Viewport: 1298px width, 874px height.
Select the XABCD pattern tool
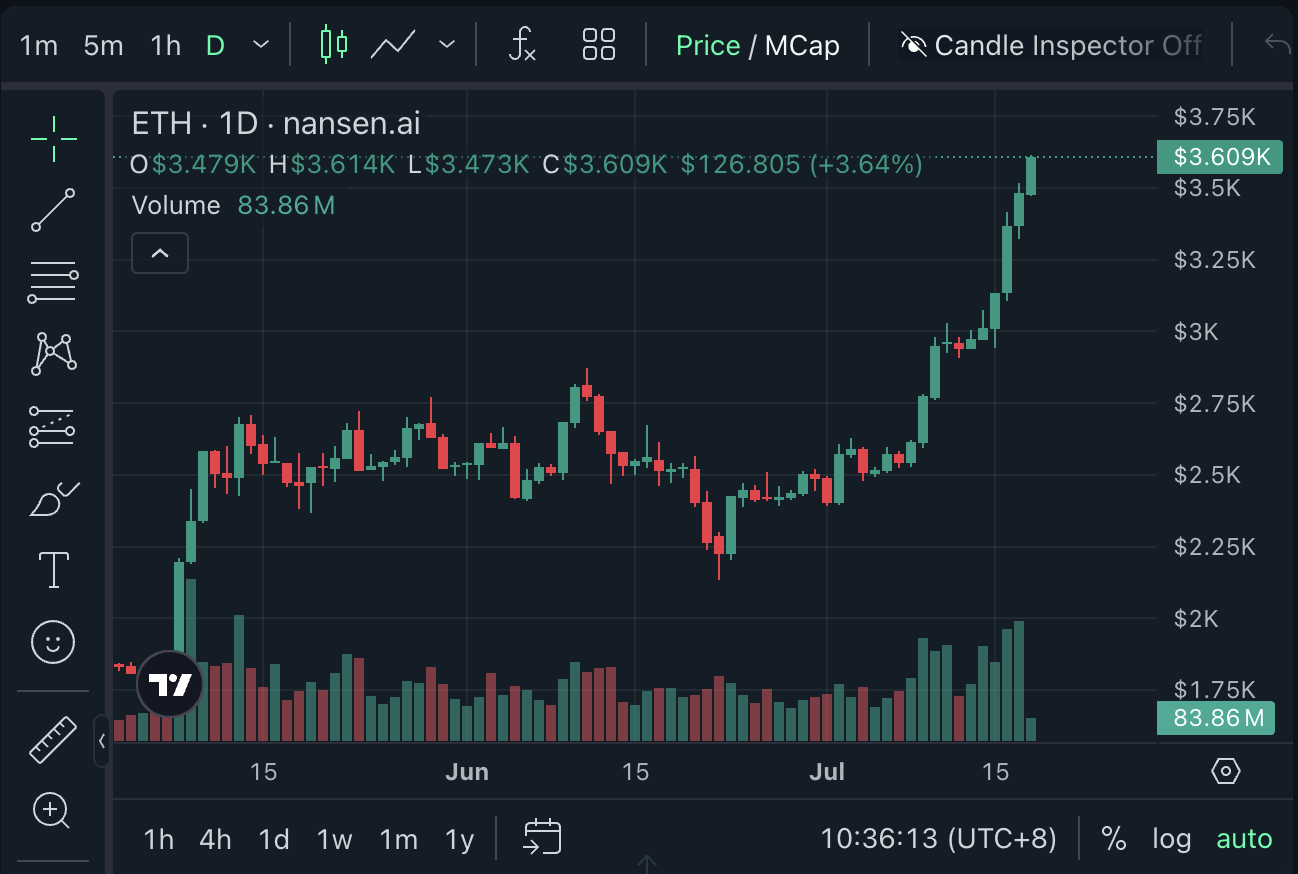coord(52,354)
